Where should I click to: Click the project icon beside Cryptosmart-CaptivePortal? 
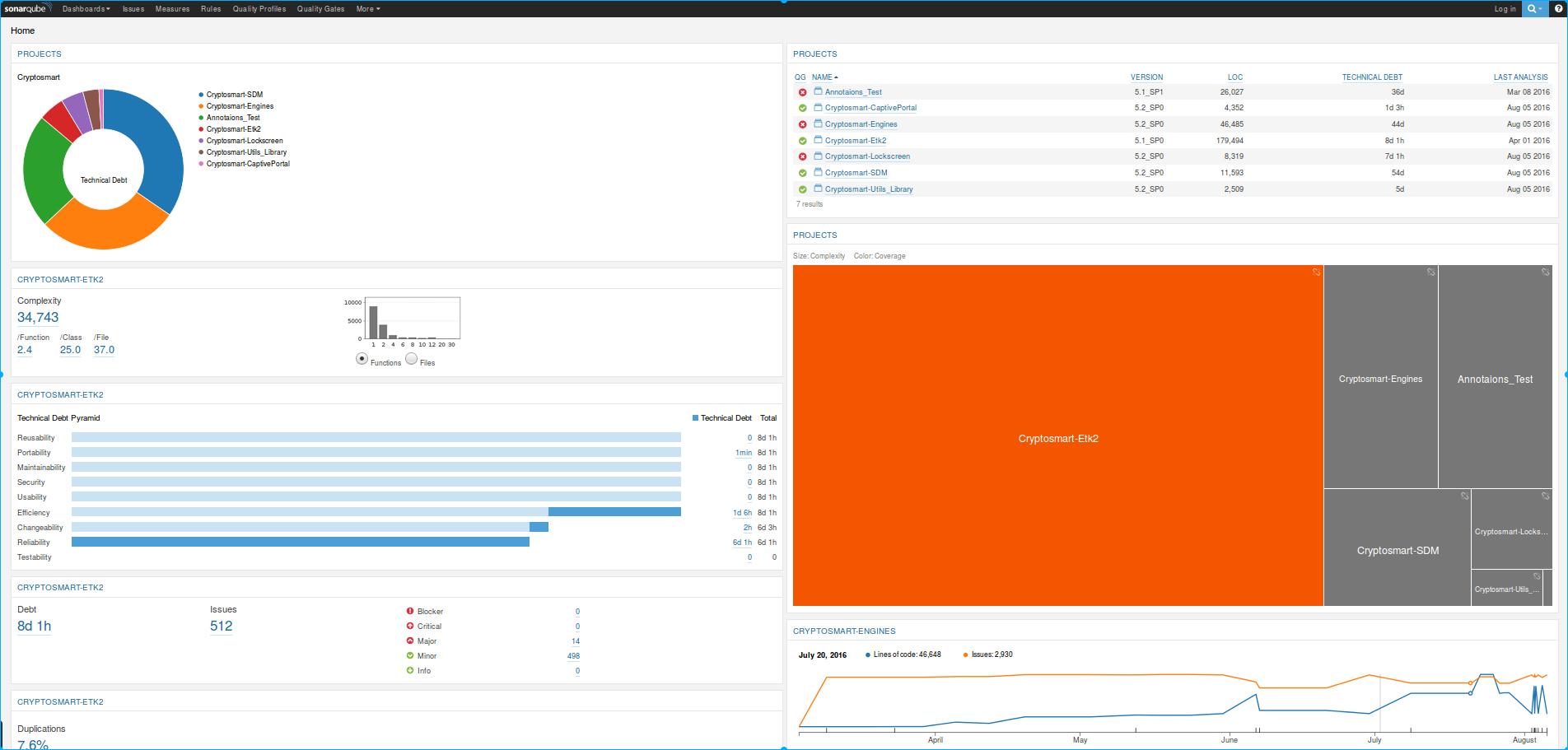[819, 107]
